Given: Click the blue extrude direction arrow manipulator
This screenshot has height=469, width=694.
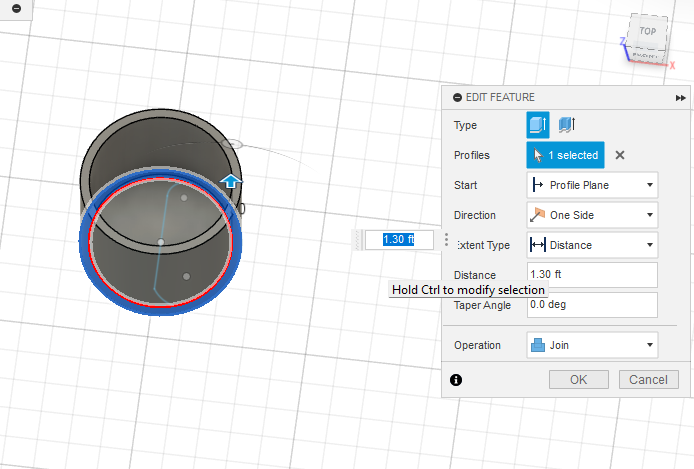Looking at the screenshot, I should pos(231,181).
